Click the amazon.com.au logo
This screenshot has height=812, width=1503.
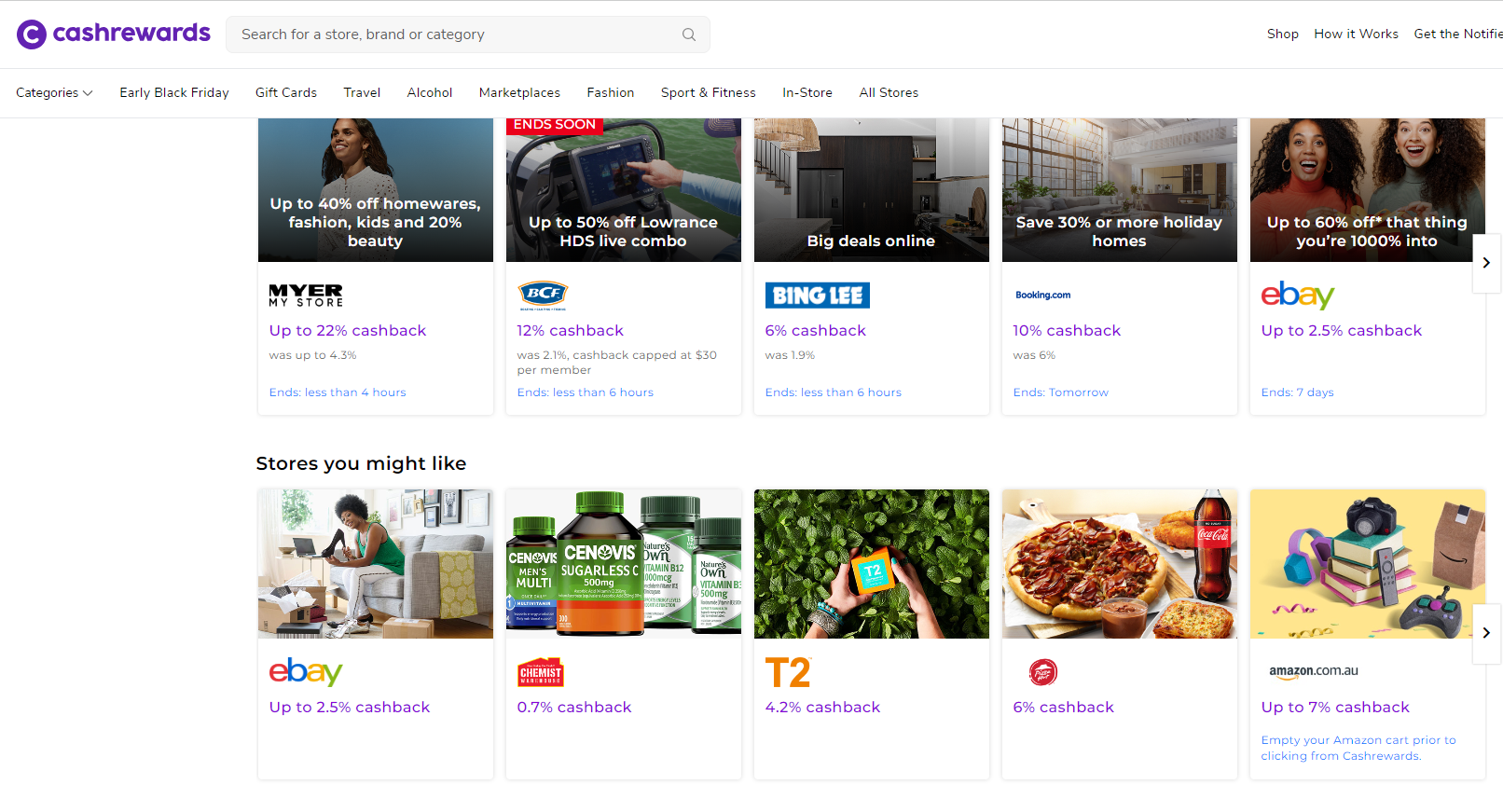1314,671
